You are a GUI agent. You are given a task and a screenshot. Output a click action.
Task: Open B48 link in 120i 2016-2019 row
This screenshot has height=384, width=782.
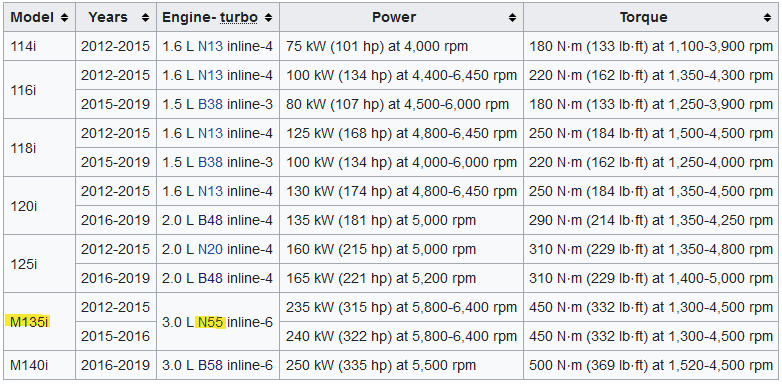click(210, 220)
